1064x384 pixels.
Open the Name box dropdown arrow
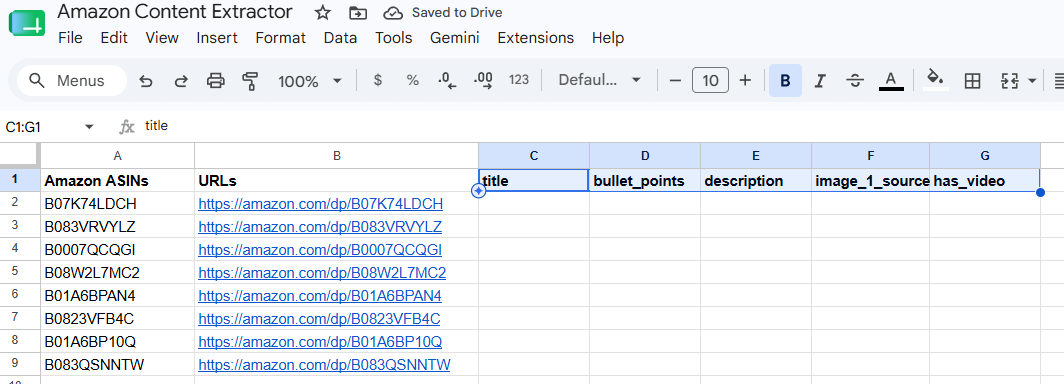click(x=89, y=127)
